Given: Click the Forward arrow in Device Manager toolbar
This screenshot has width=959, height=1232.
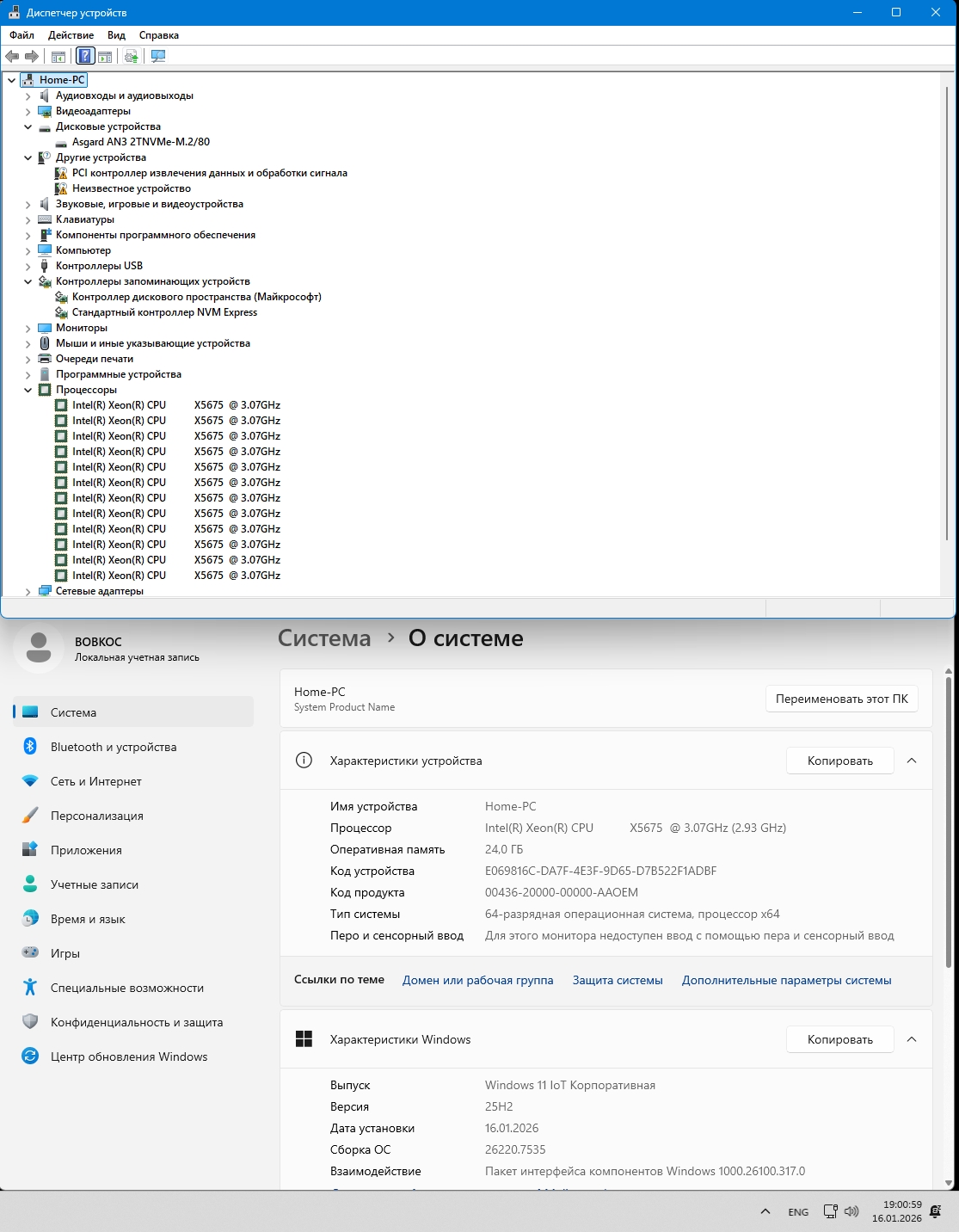Looking at the screenshot, I should point(32,56).
